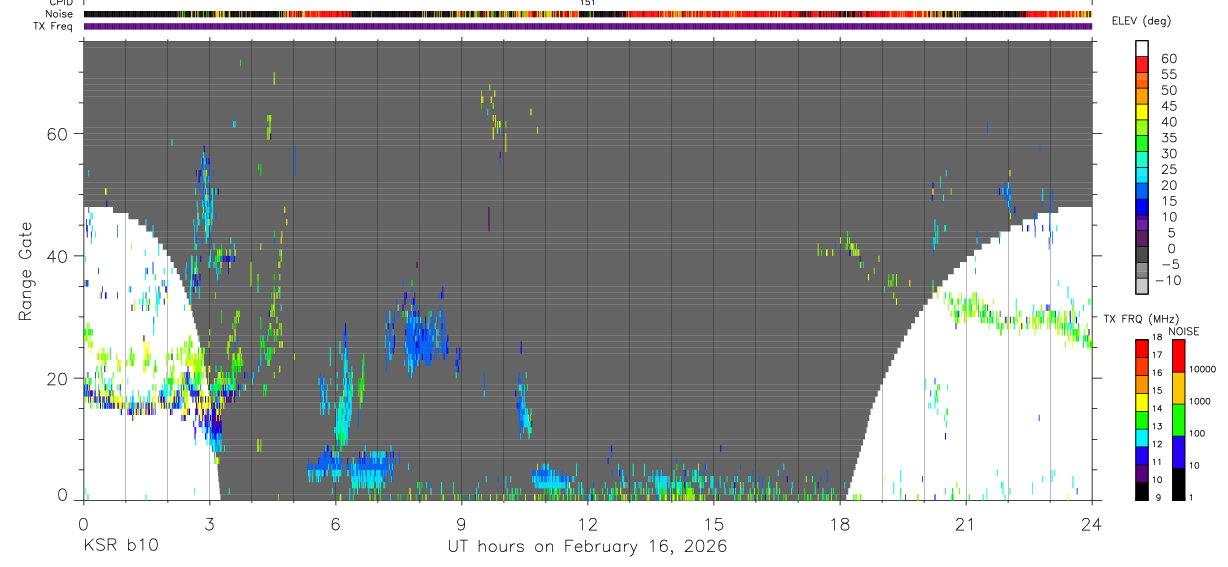
Task: Click the x-axis hour '18' tick label
Action: click(840, 523)
